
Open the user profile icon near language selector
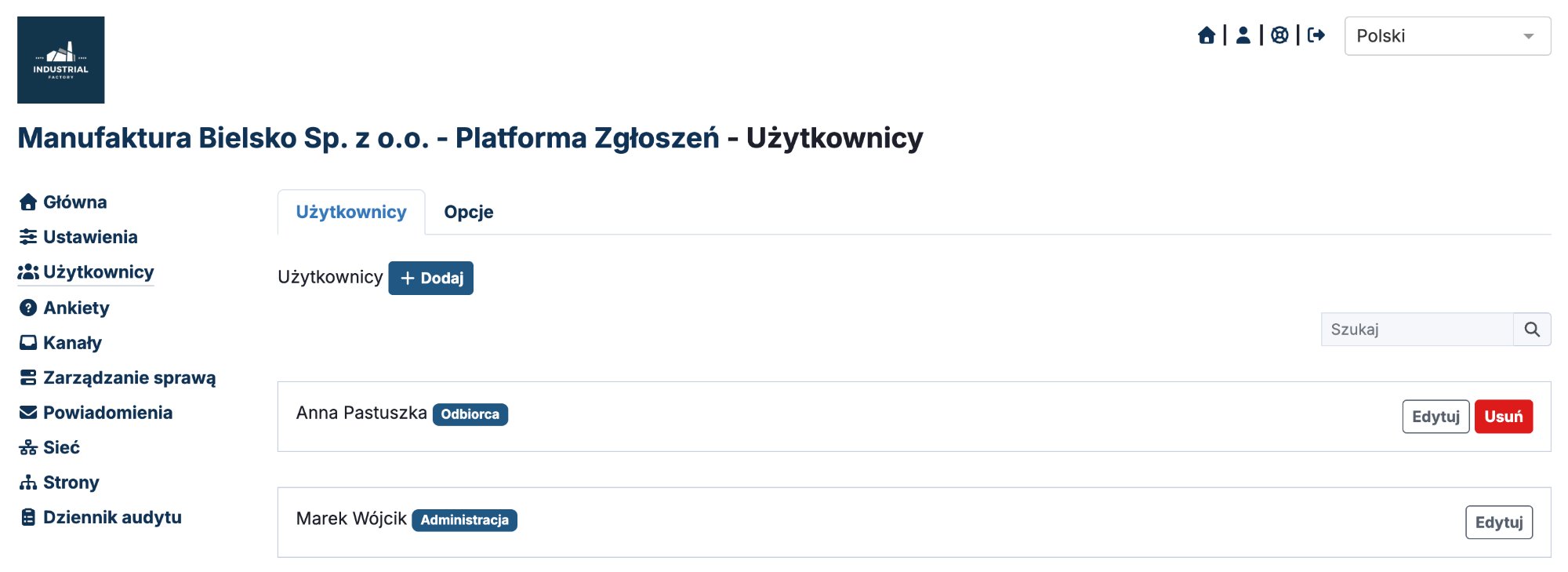(x=1243, y=35)
